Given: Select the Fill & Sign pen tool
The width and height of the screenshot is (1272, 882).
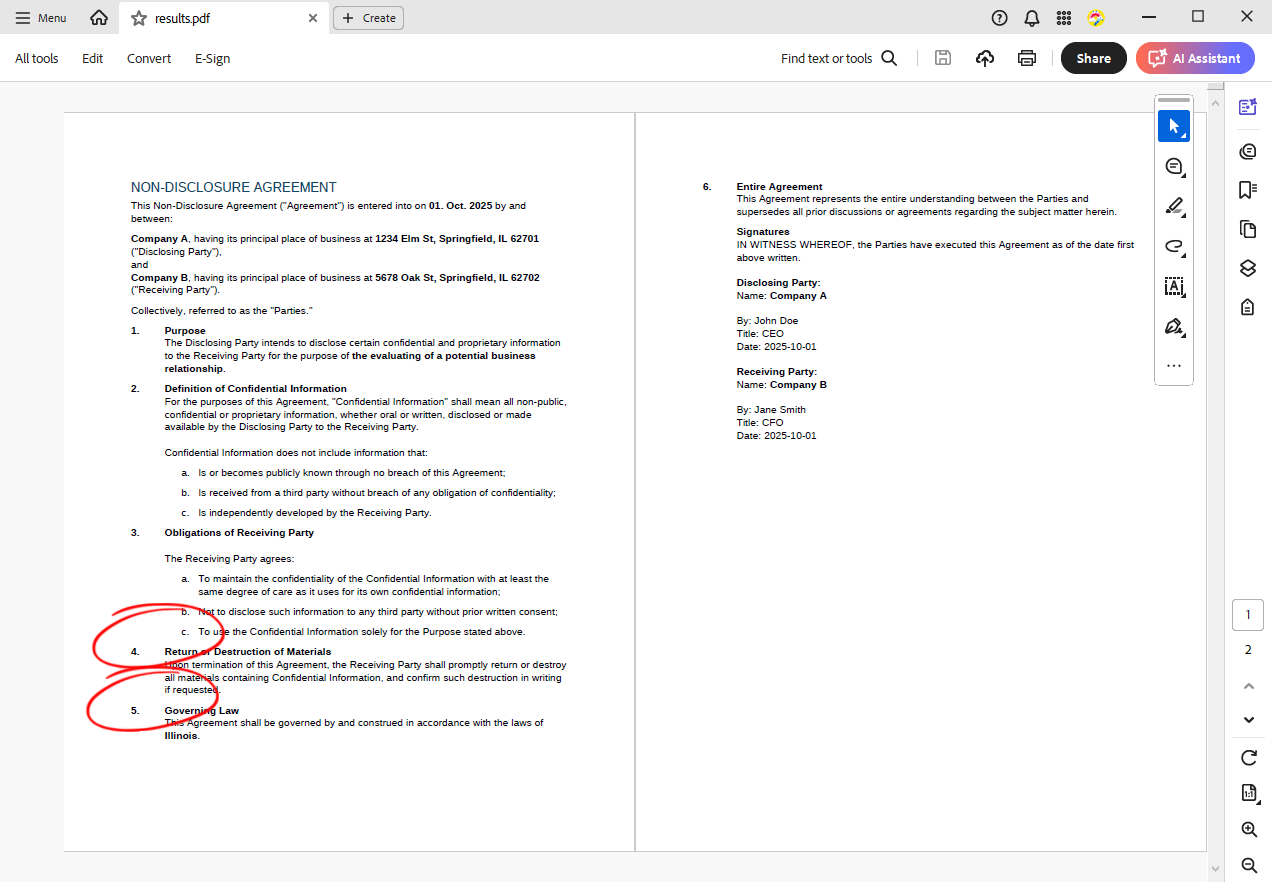Looking at the screenshot, I should click(x=1174, y=327).
